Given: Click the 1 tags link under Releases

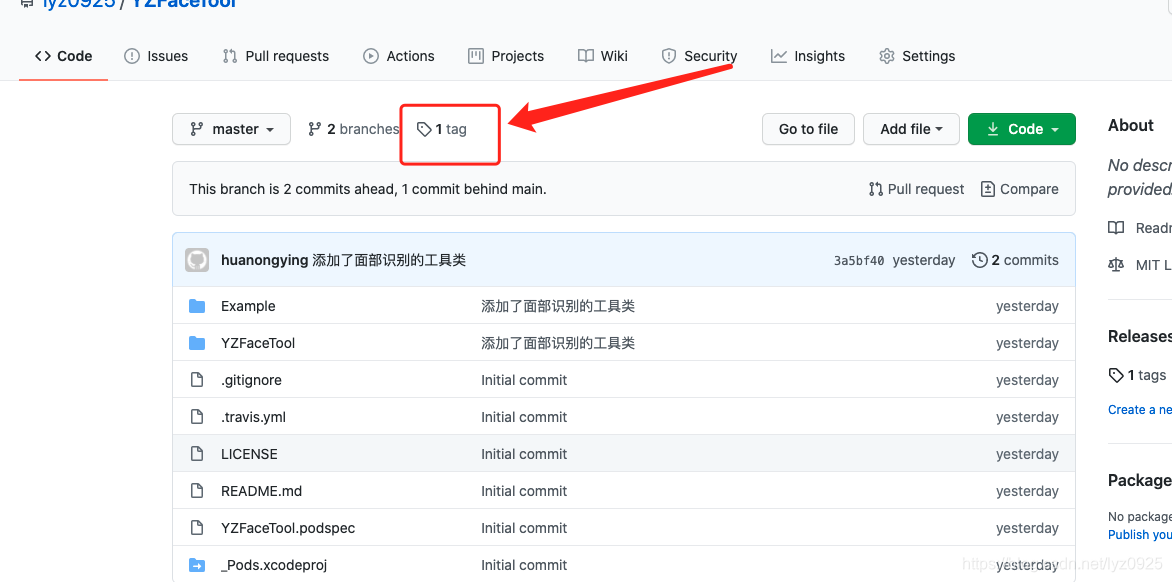Looking at the screenshot, I should (x=1137, y=375).
